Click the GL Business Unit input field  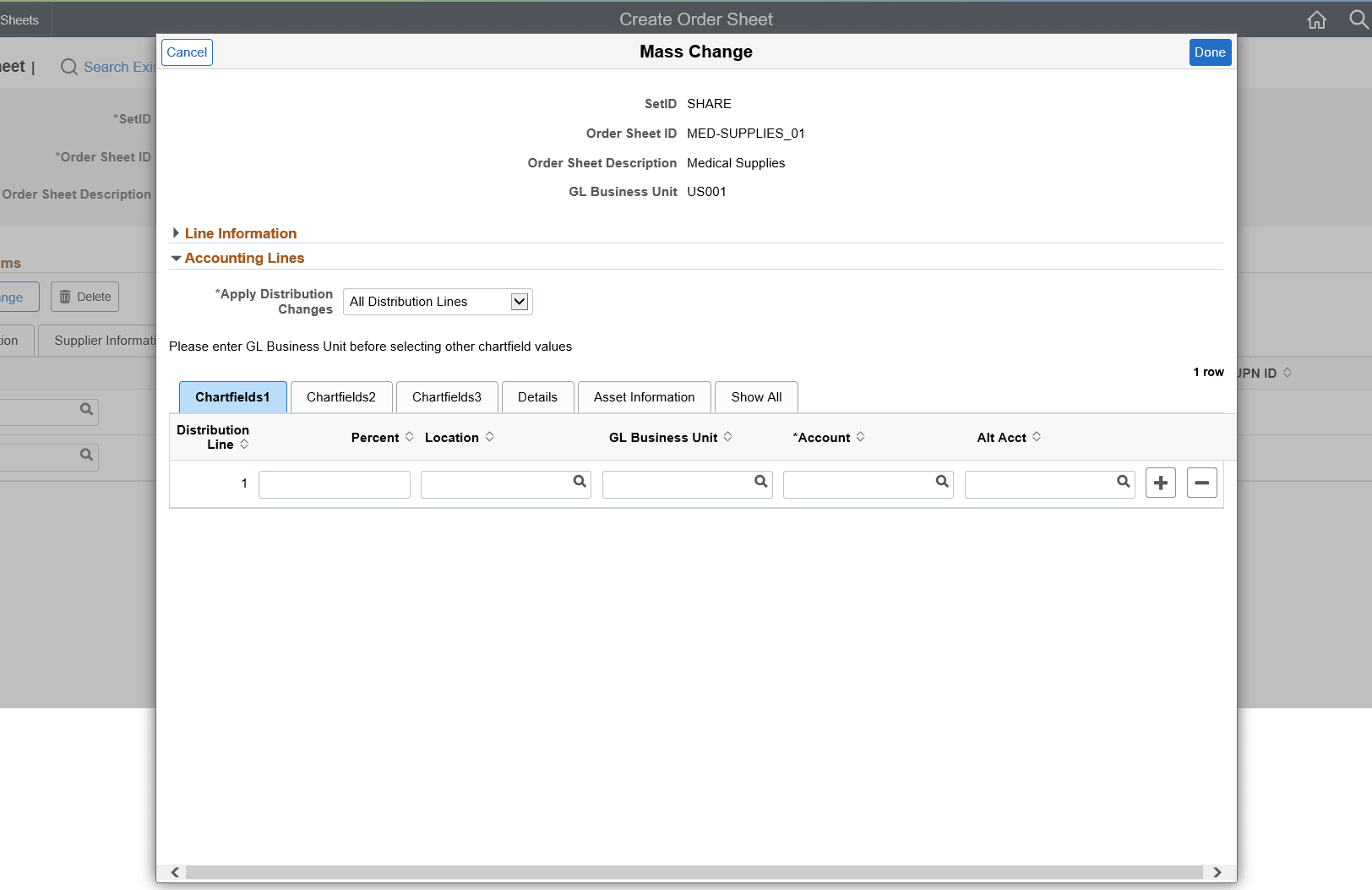click(x=688, y=485)
